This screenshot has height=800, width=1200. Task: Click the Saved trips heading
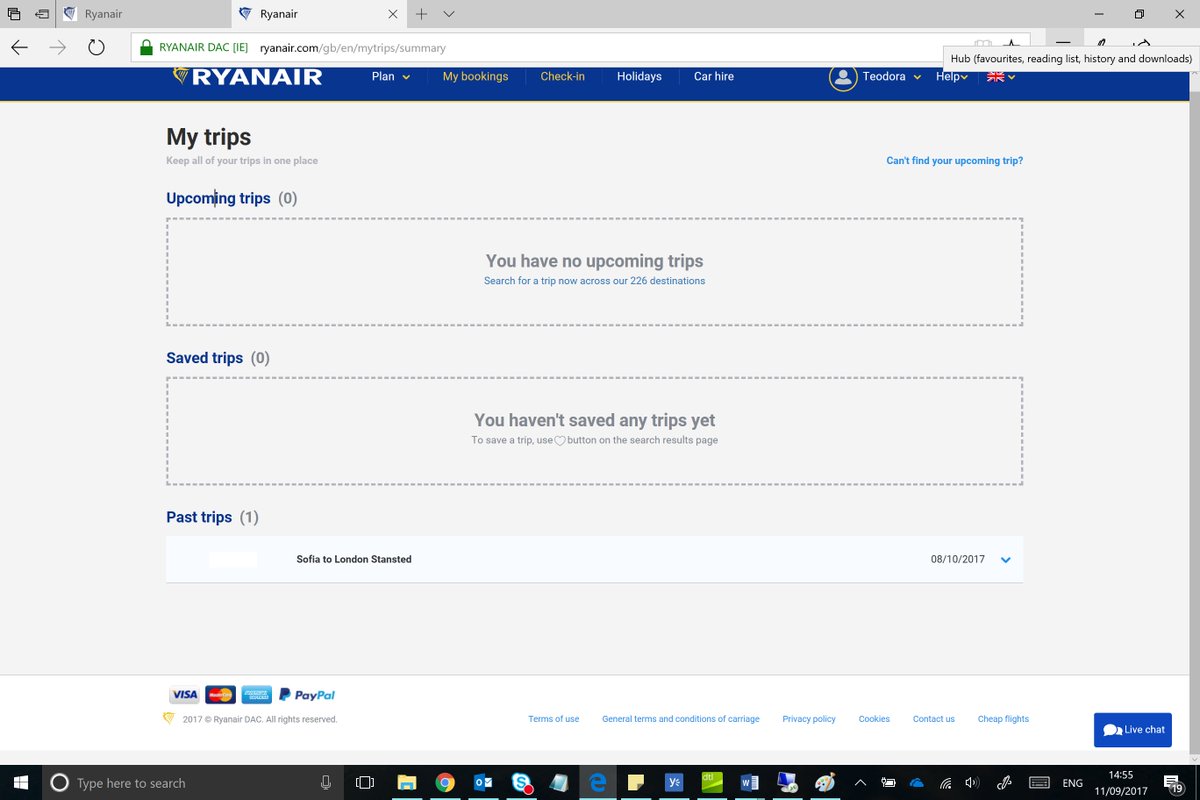(204, 358)
